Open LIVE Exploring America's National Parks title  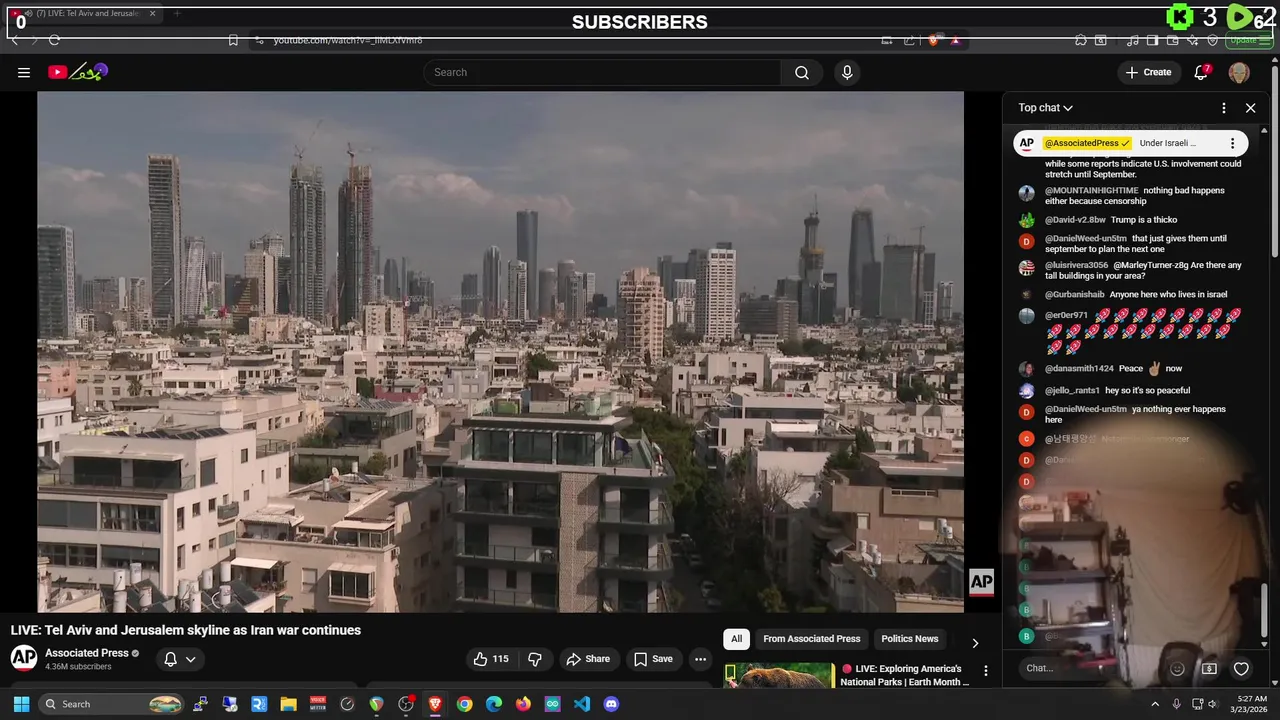point(905,675)
